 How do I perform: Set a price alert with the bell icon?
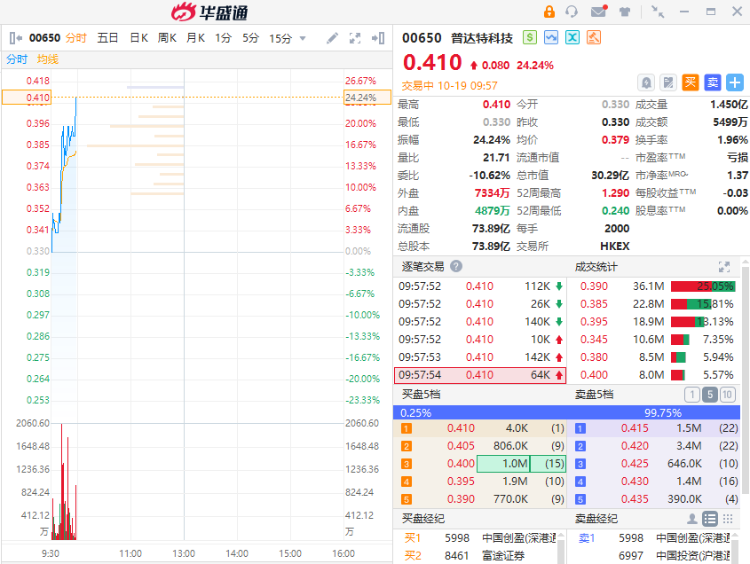646,83
